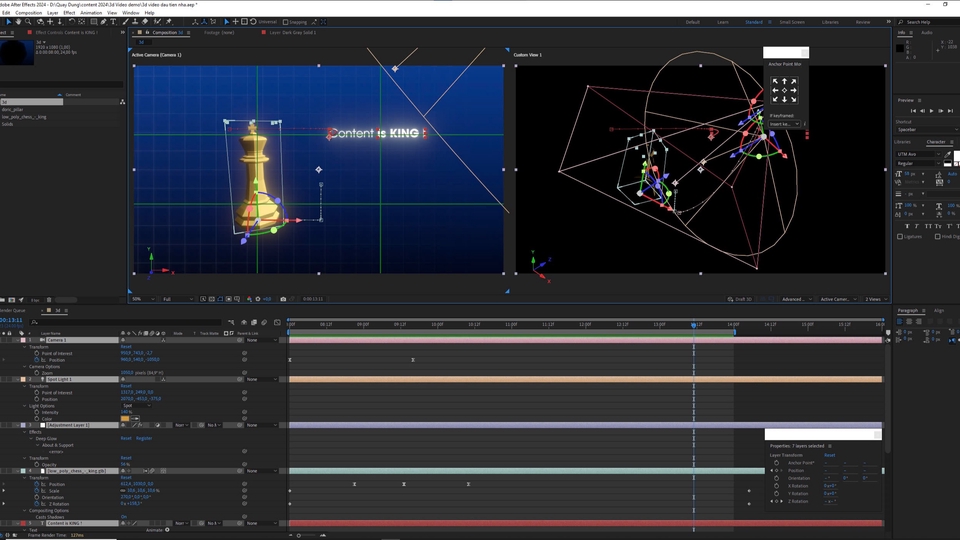This screenshot has height=540, width=960.
Task: Collapse the Deep Glow effect group
Action: click(31, 438)
